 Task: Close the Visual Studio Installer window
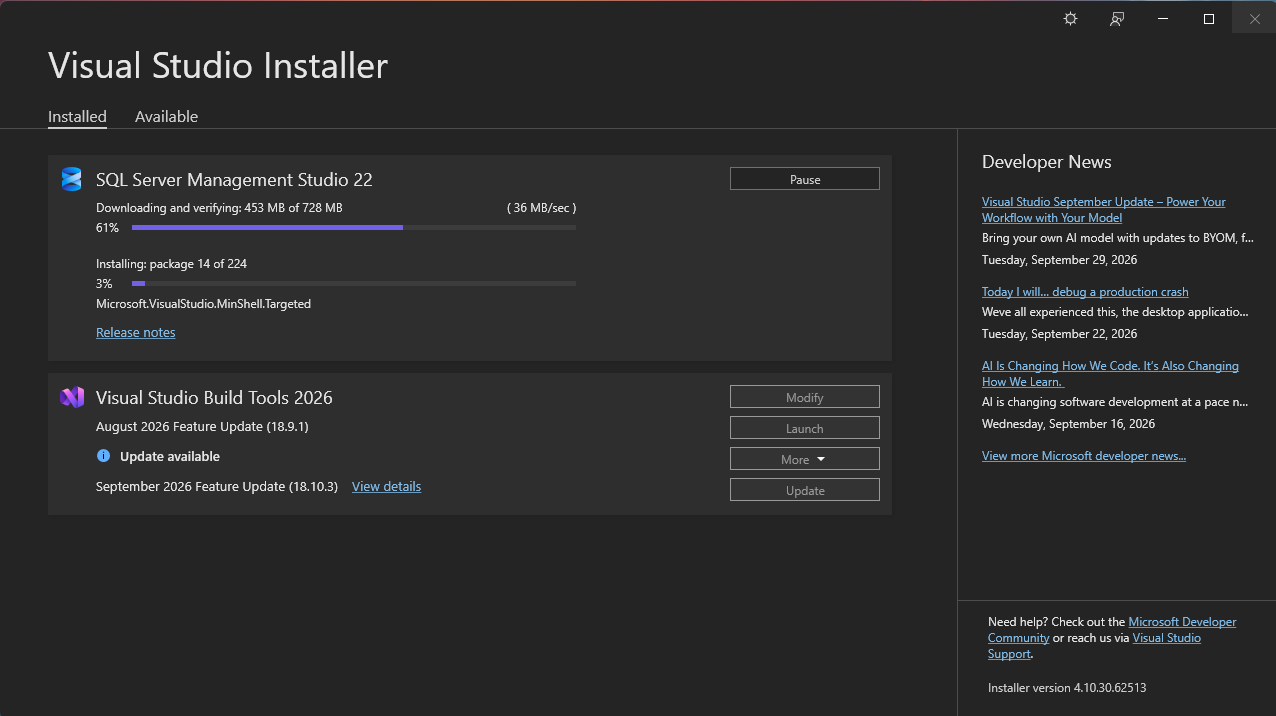click(1254, 19)
